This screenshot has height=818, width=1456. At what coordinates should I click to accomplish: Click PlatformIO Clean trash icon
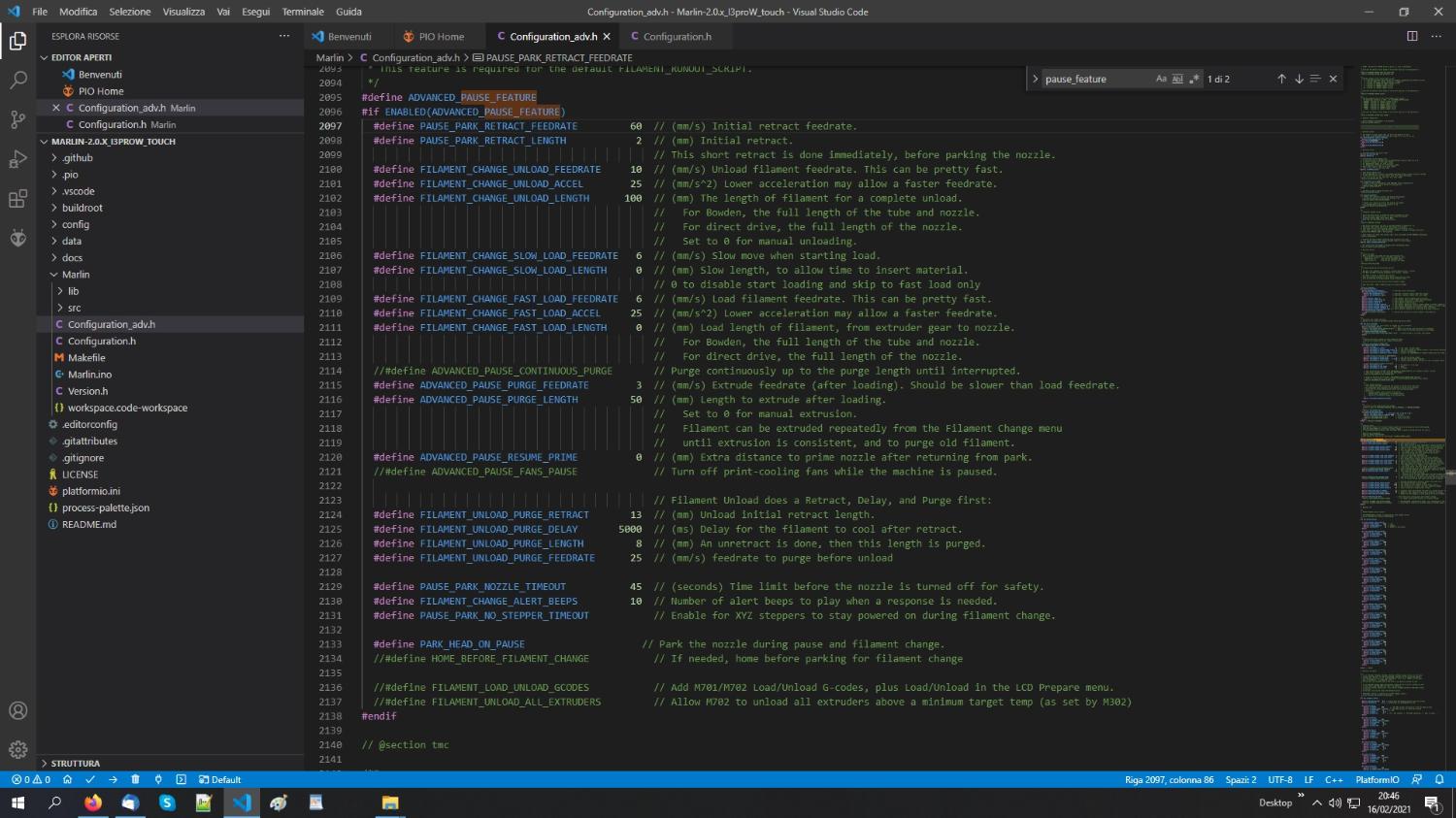[135, 779]
